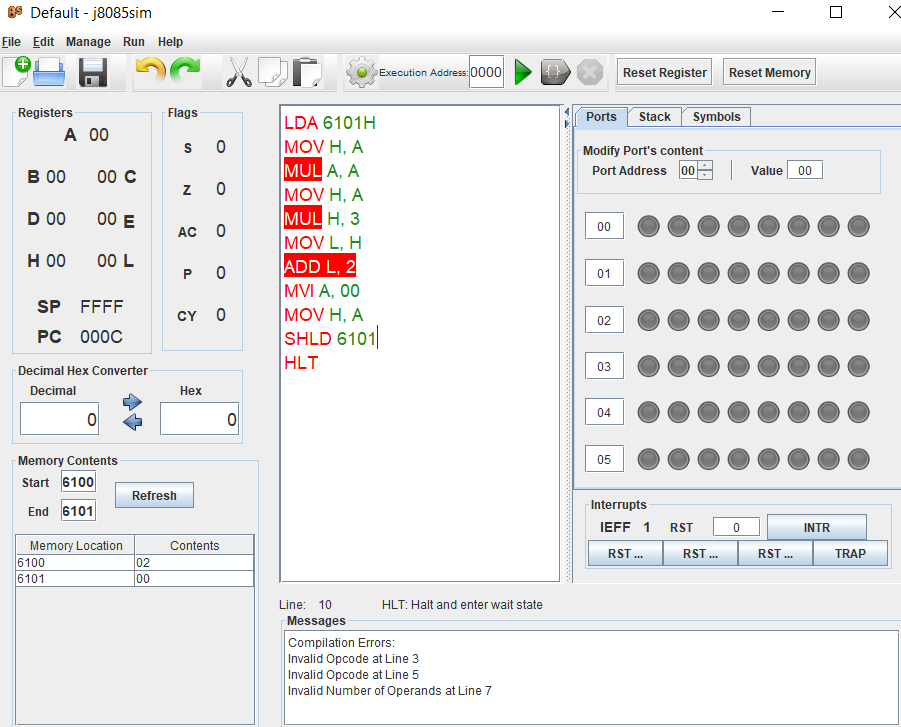Refresh the memory contents view
The image size is (901, 727).
(x=154, y=495)
